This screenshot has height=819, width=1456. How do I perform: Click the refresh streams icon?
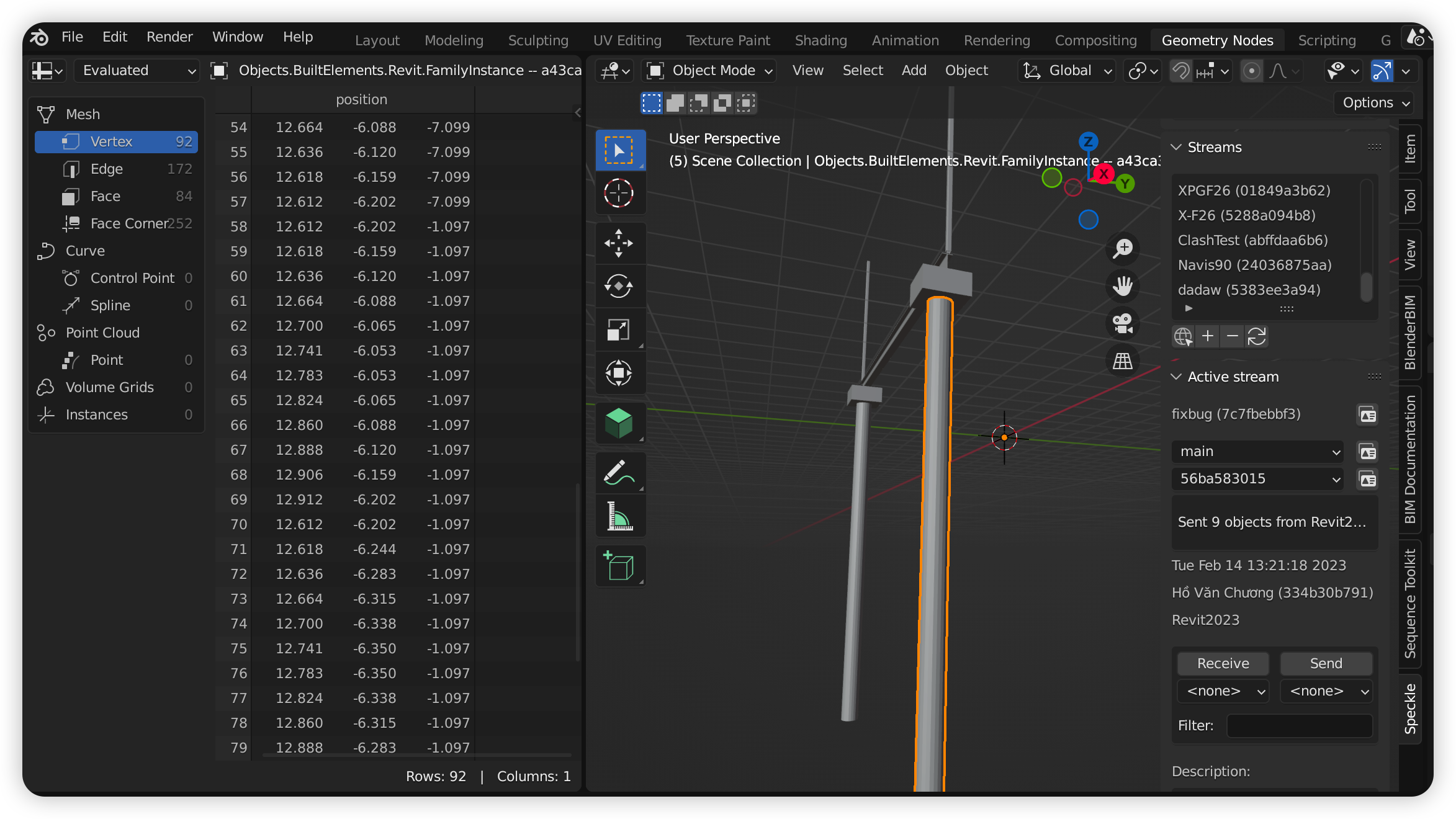(x=1257, y=336)
